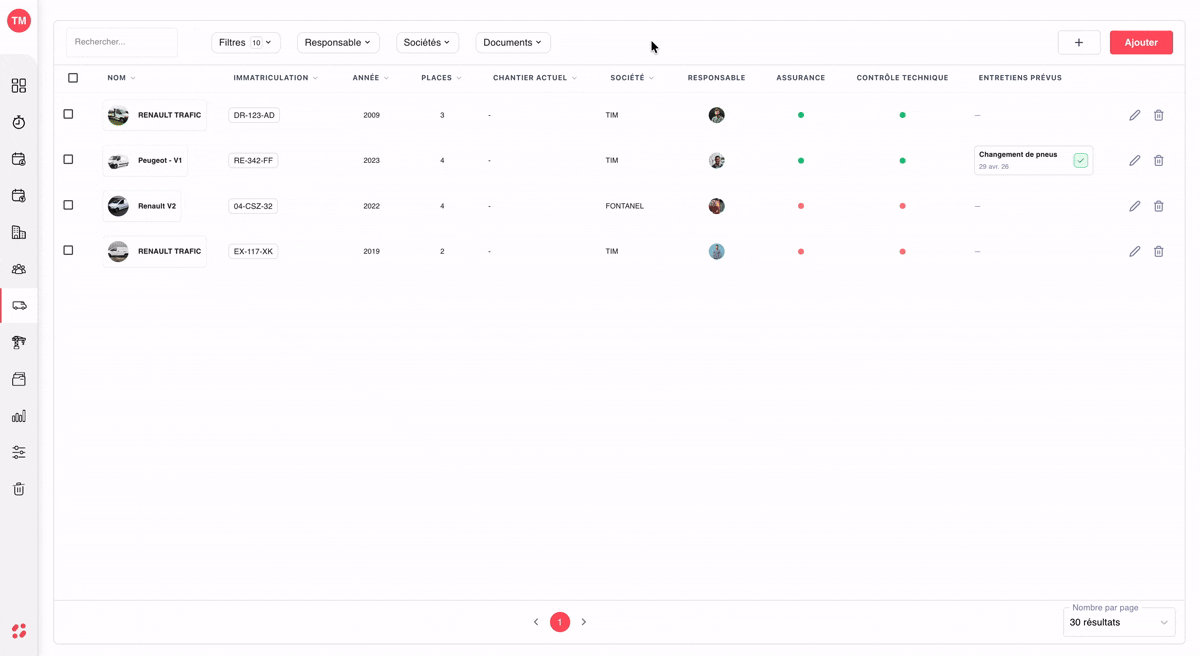Click the RE-342-FF registration plate
This screenshot has height=656, width=1200.
(253, 160)
